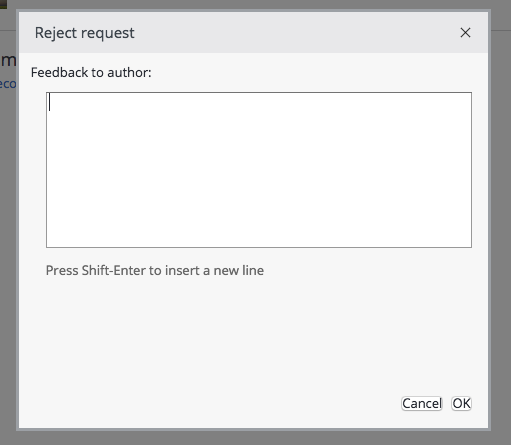Click the 'Feedback to author:' label
This screenshot has width=511, height=445.
(91, 72)
